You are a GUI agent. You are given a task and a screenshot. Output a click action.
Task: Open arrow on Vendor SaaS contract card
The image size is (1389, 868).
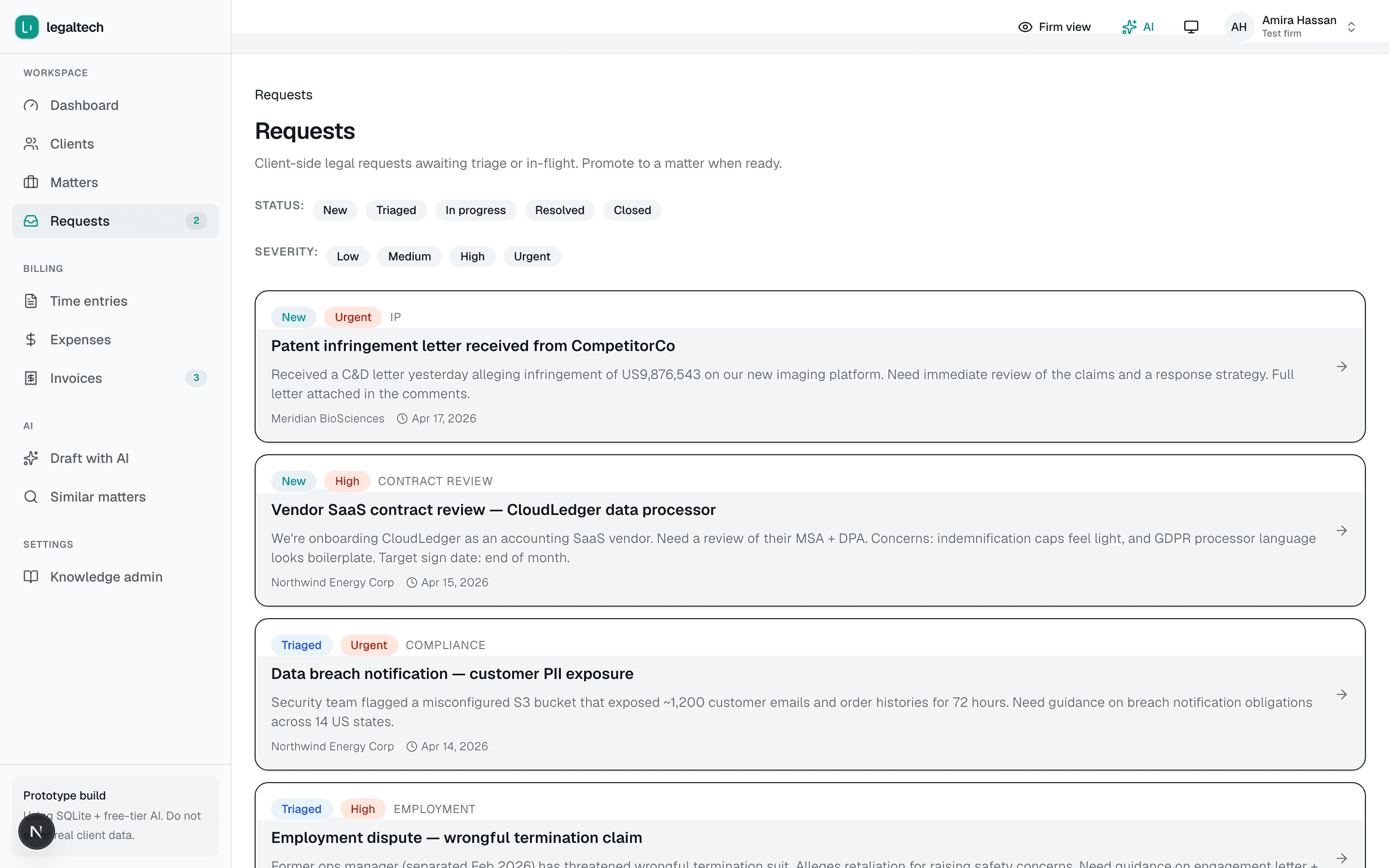coord(1341,530)
